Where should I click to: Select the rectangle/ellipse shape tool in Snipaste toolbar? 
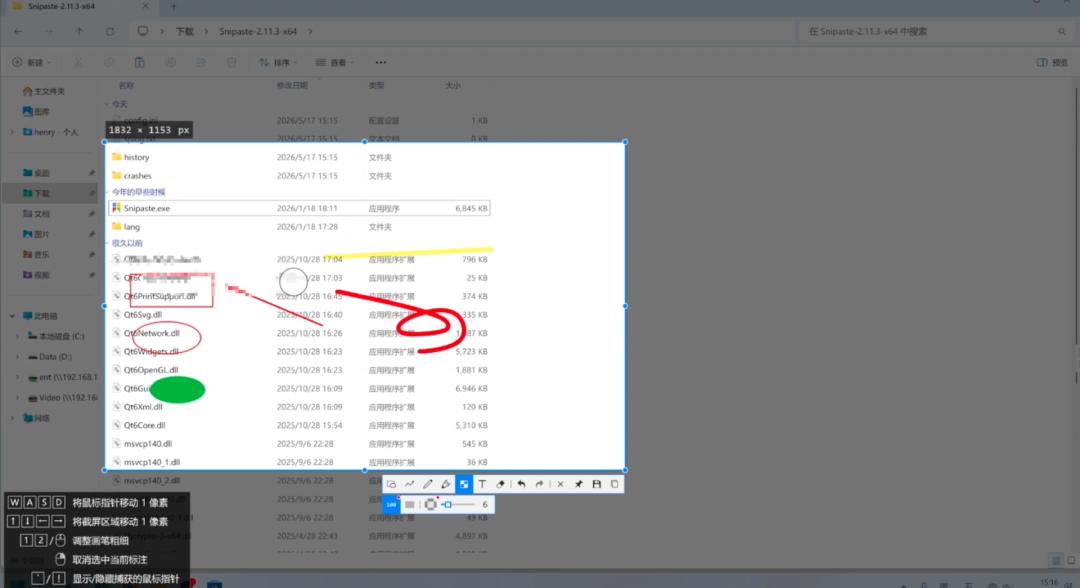tap(391, 484)
